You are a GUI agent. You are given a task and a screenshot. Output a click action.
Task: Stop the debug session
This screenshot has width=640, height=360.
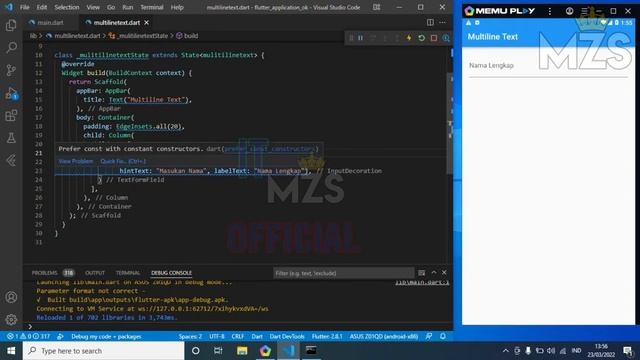tap(433, 38)
